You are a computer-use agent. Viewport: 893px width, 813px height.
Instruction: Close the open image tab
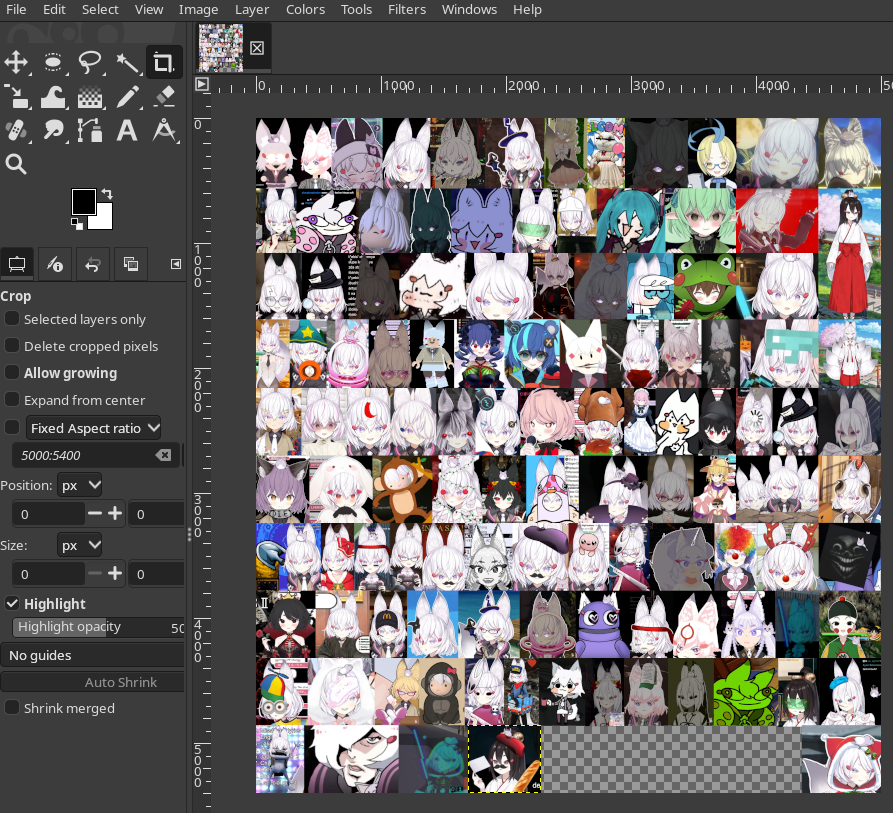pos(257,48)
